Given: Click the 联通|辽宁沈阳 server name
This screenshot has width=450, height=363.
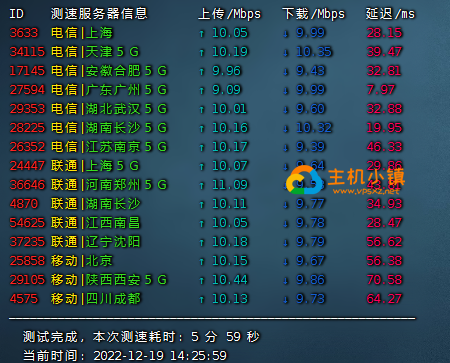Looking at the screenshot, I should [96, 242].
